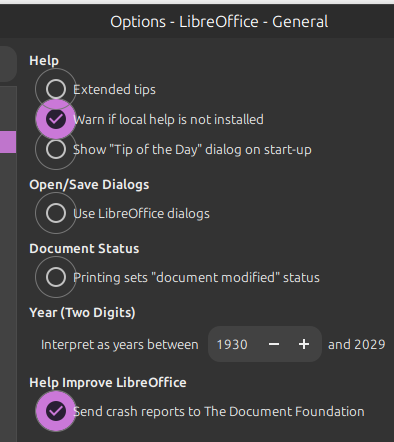394x442 pixels.
Task: Toggle Use LibreOffice dialogs checkbox
Action: (x=56, y=213)
